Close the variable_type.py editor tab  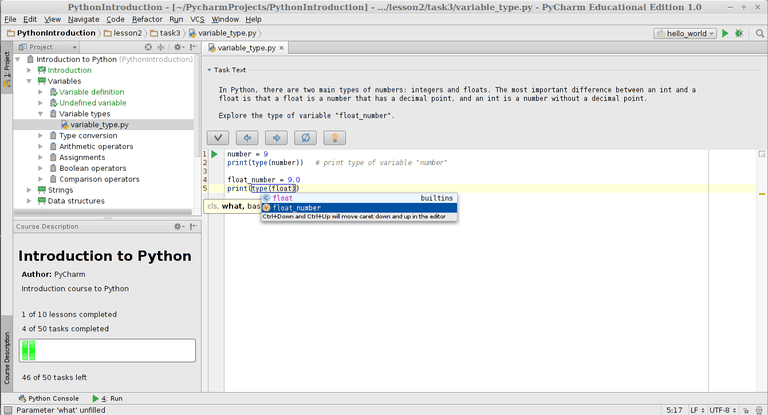tap(282, 48)
